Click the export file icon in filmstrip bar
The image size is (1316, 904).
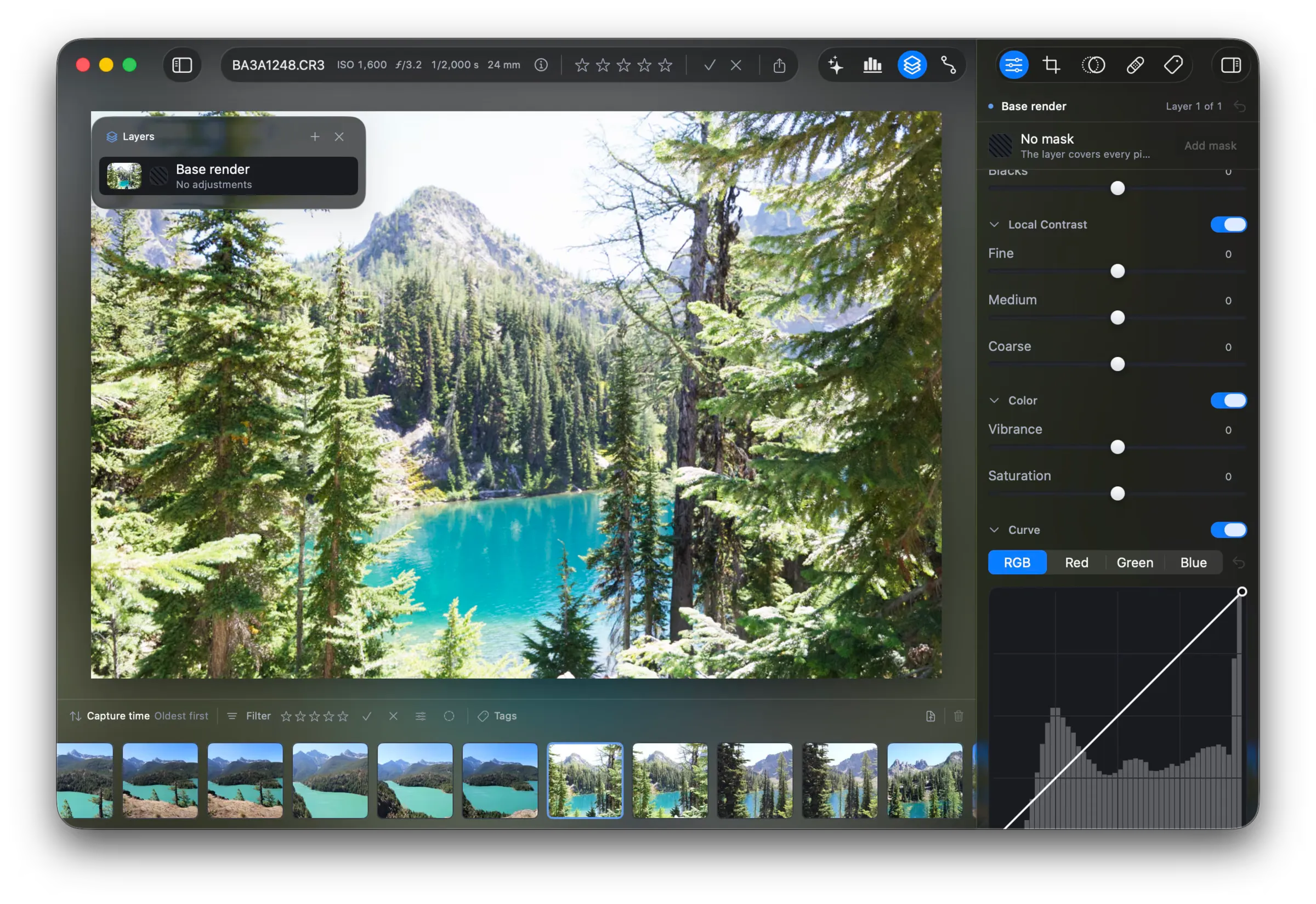click(930, 717)
